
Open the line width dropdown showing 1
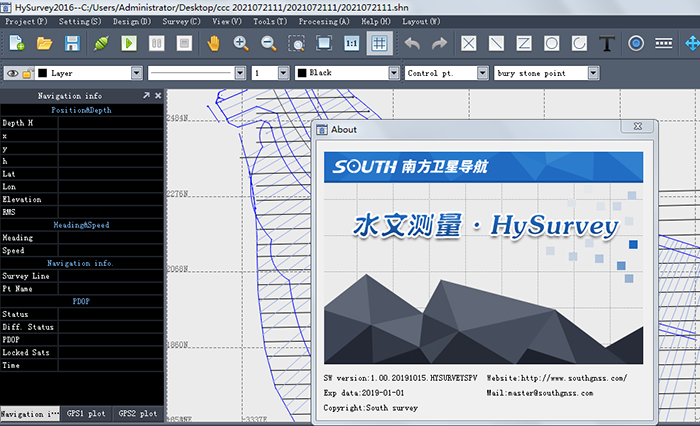(x=283, y=73)
